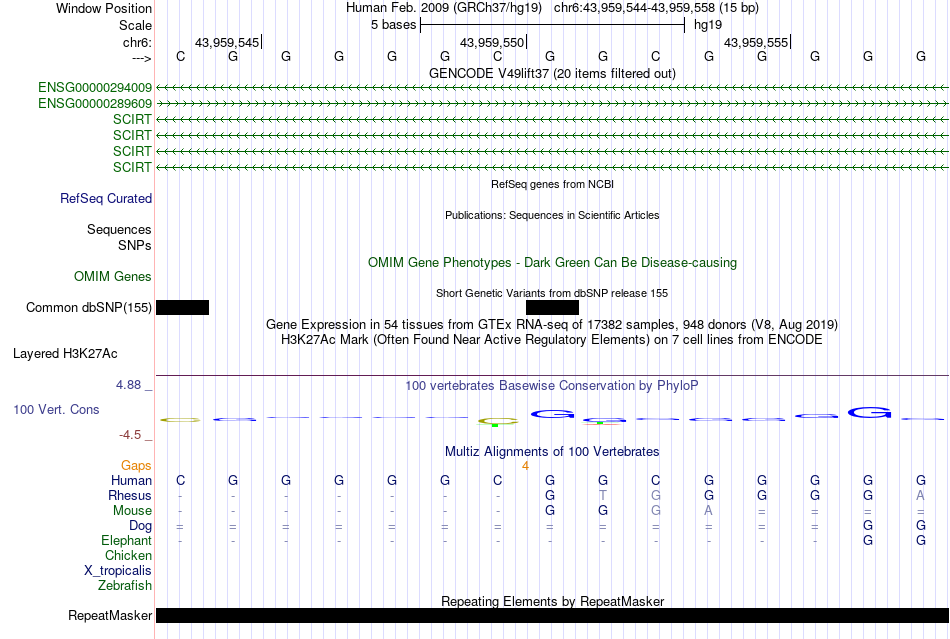Select the Gaps row label

tap(136, 465)
